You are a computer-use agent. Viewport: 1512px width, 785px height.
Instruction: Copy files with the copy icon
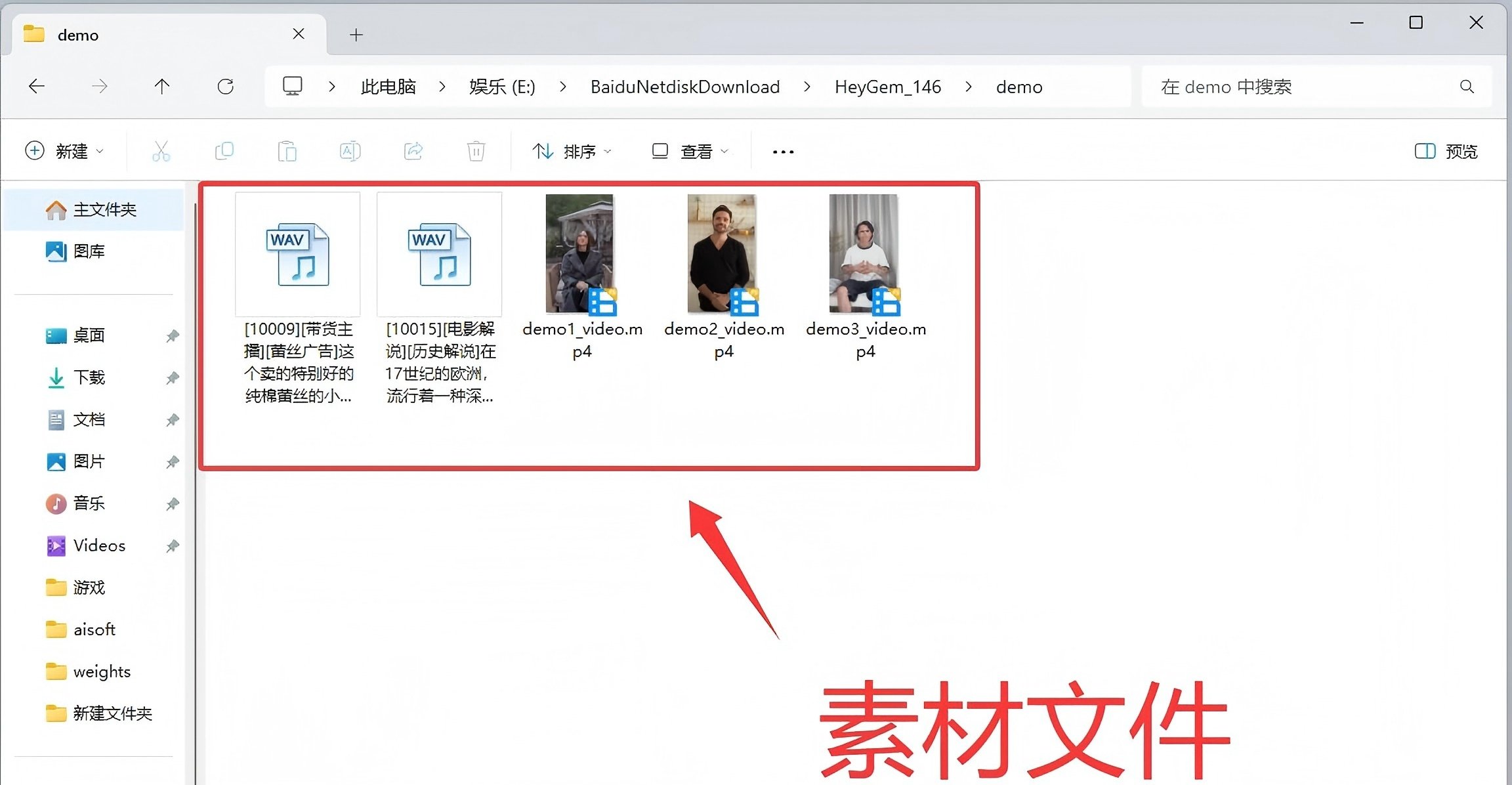pyautogui.click(x=224, y=151)
